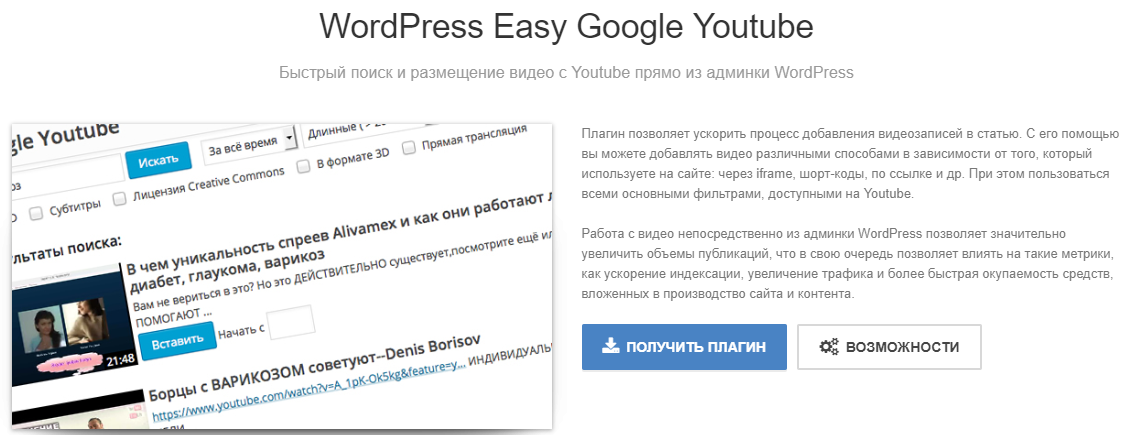1133x435 pixels.
Task: Click the paragraph starting Работа с видео
Action: [850, 264]
